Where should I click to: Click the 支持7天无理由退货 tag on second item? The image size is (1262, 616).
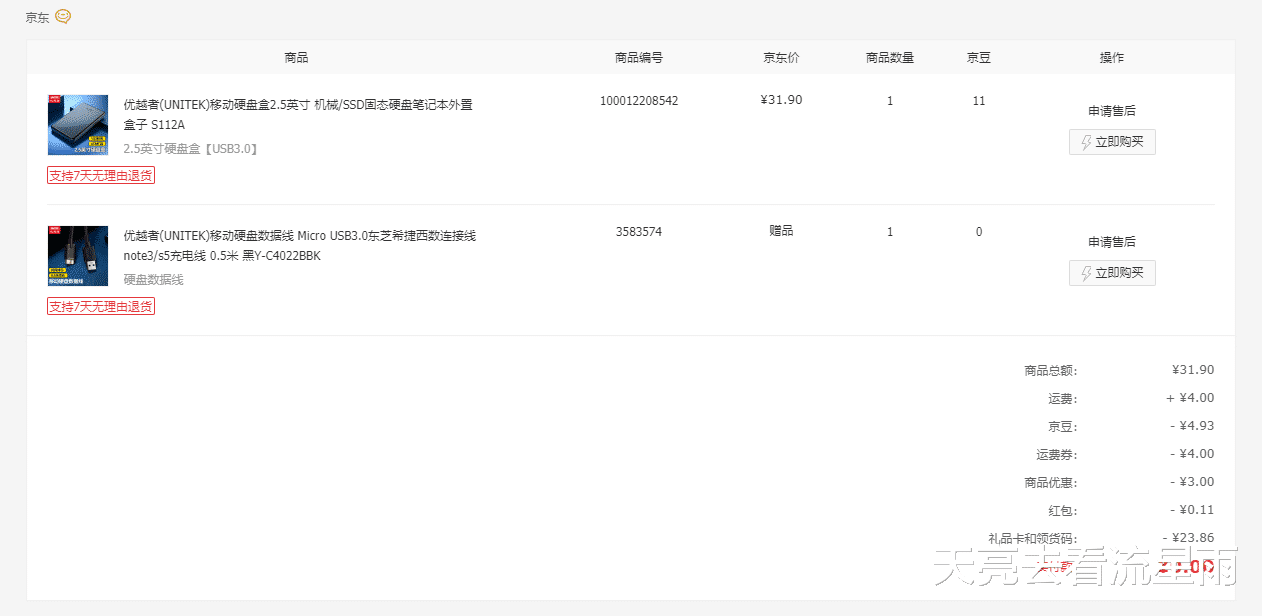(x=100, y=306)
